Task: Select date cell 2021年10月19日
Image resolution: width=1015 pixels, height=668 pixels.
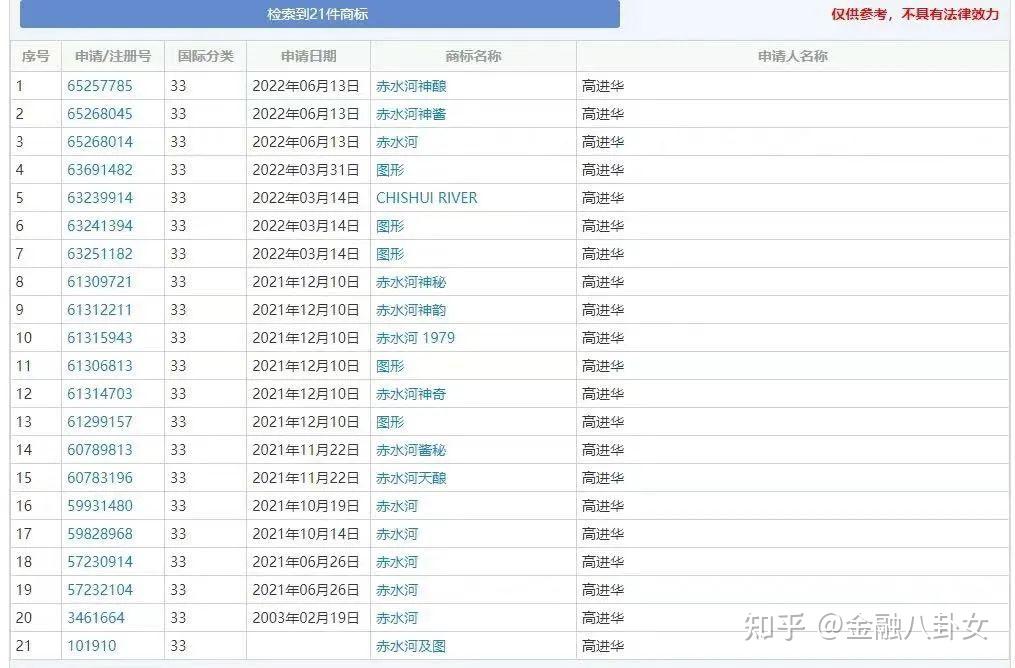Action: point(306,506)
